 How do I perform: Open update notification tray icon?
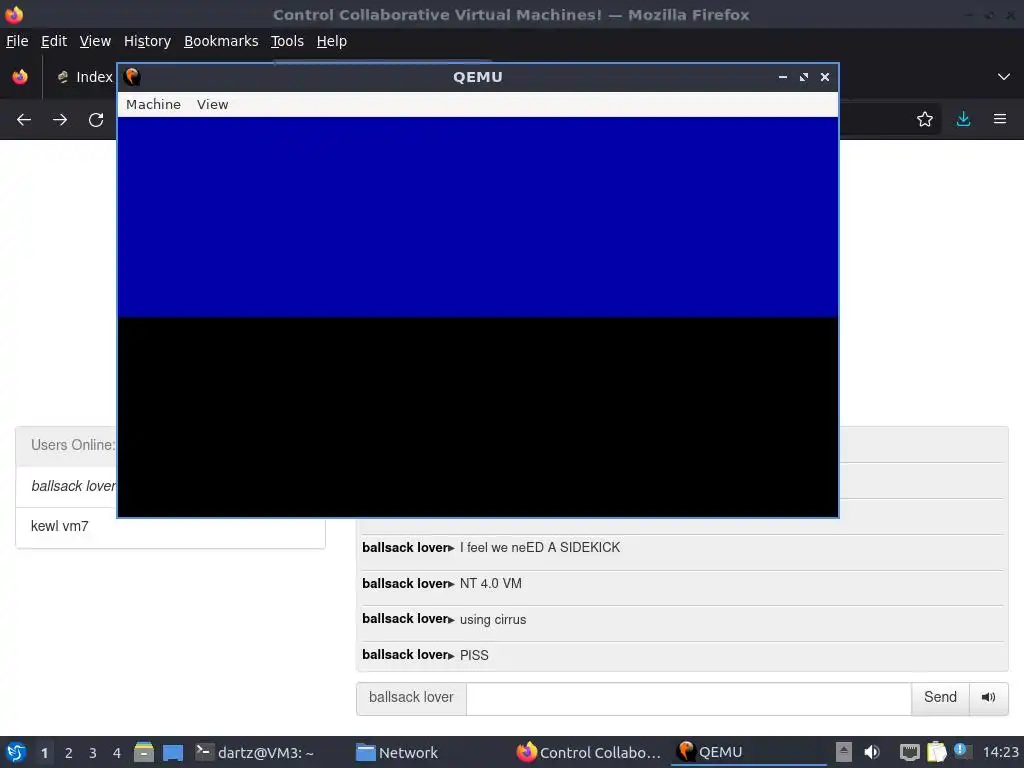click(961, 751)
